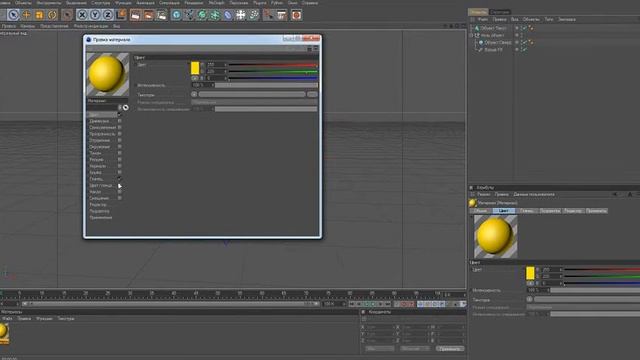The width and height of the screenshot is (640, 360).
Task: Open the middle dropdown in coordinates panel bottom
Action: (x=415, y=349)
